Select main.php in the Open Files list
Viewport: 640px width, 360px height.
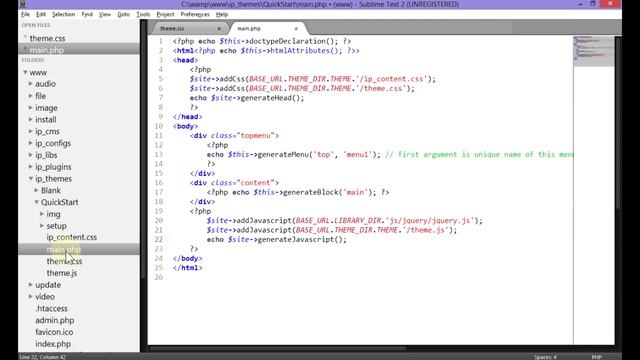coord(47,50)
